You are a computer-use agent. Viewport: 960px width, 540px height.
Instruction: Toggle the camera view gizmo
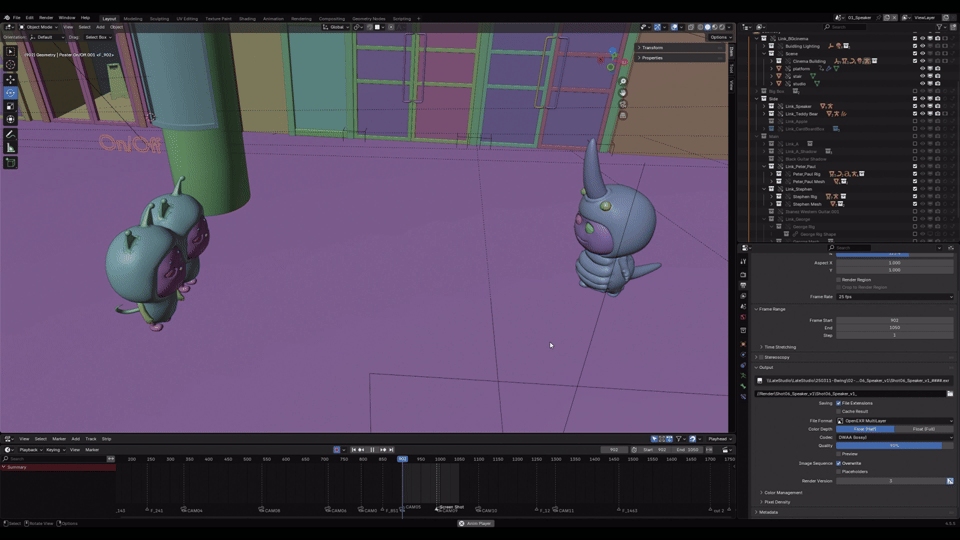pos(623,104)
